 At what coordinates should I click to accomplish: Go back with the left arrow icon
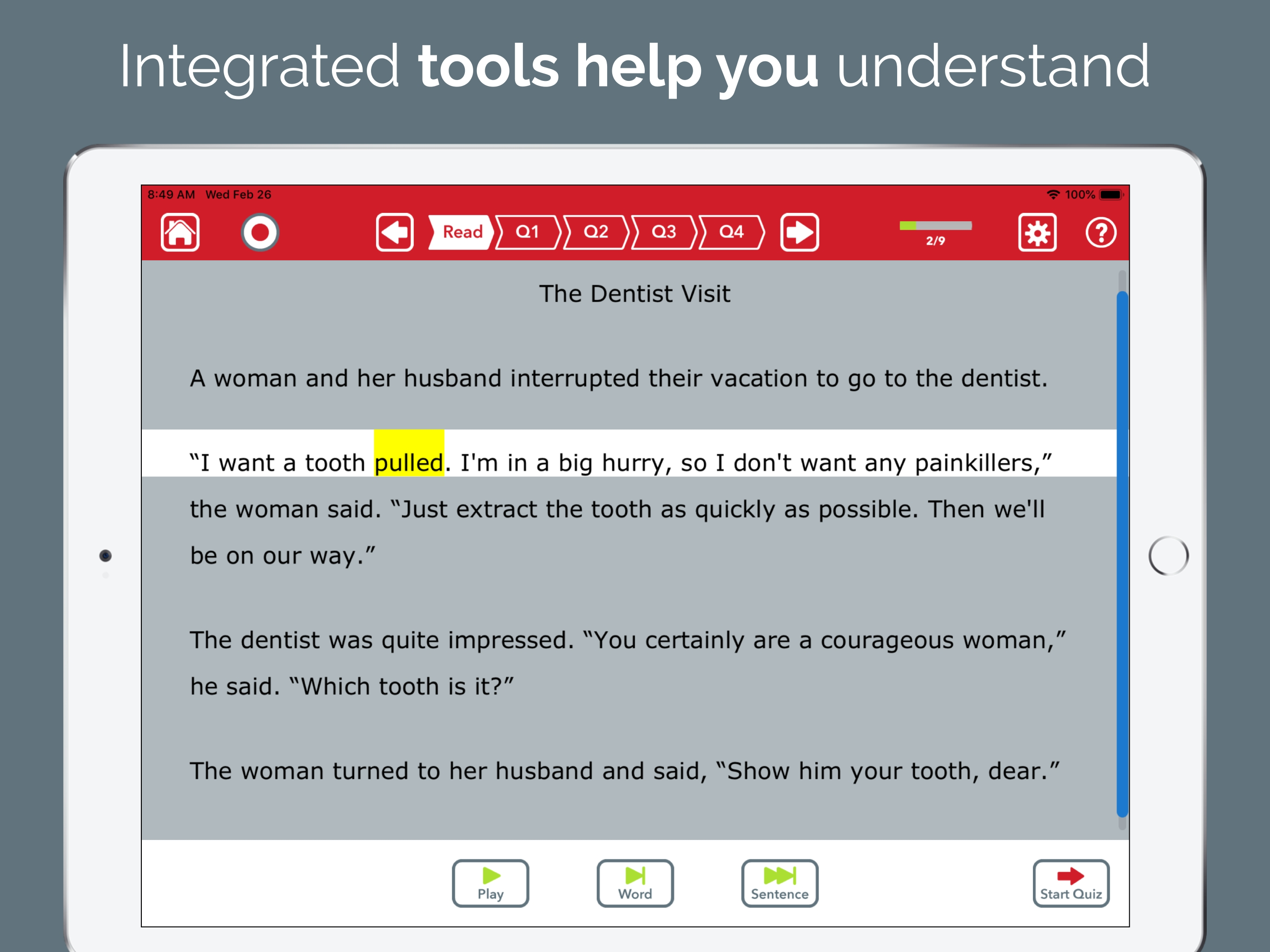(395, 232)
